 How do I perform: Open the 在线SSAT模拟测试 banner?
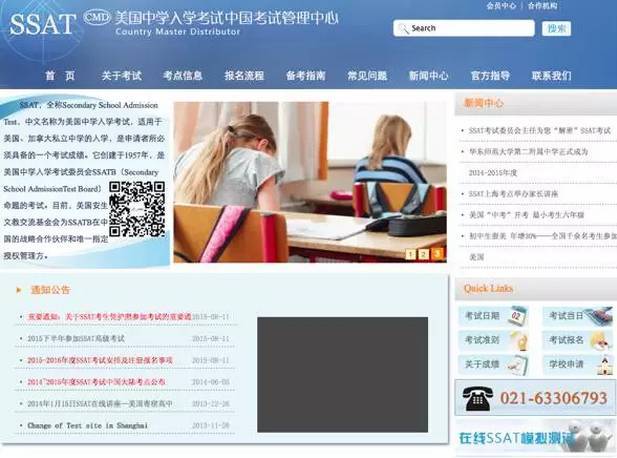536,438
